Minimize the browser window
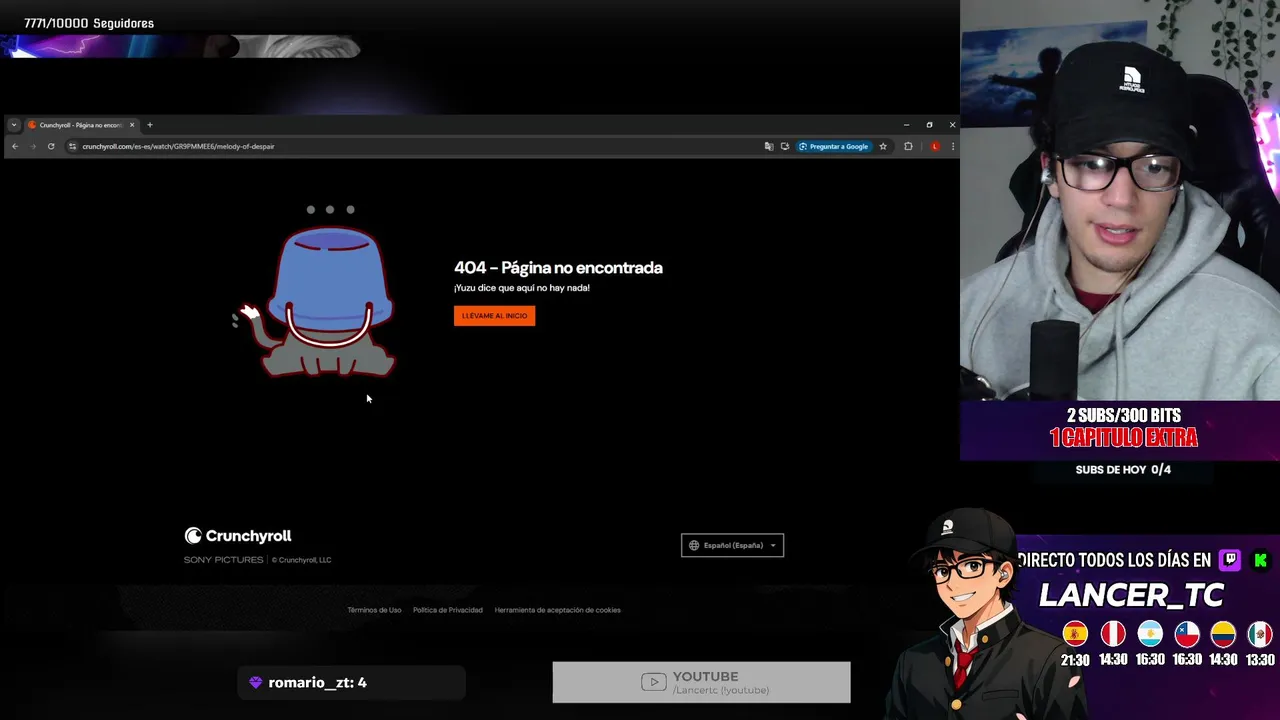The height and width of the screenshot is (720, 1280). (x=906, y=125)
